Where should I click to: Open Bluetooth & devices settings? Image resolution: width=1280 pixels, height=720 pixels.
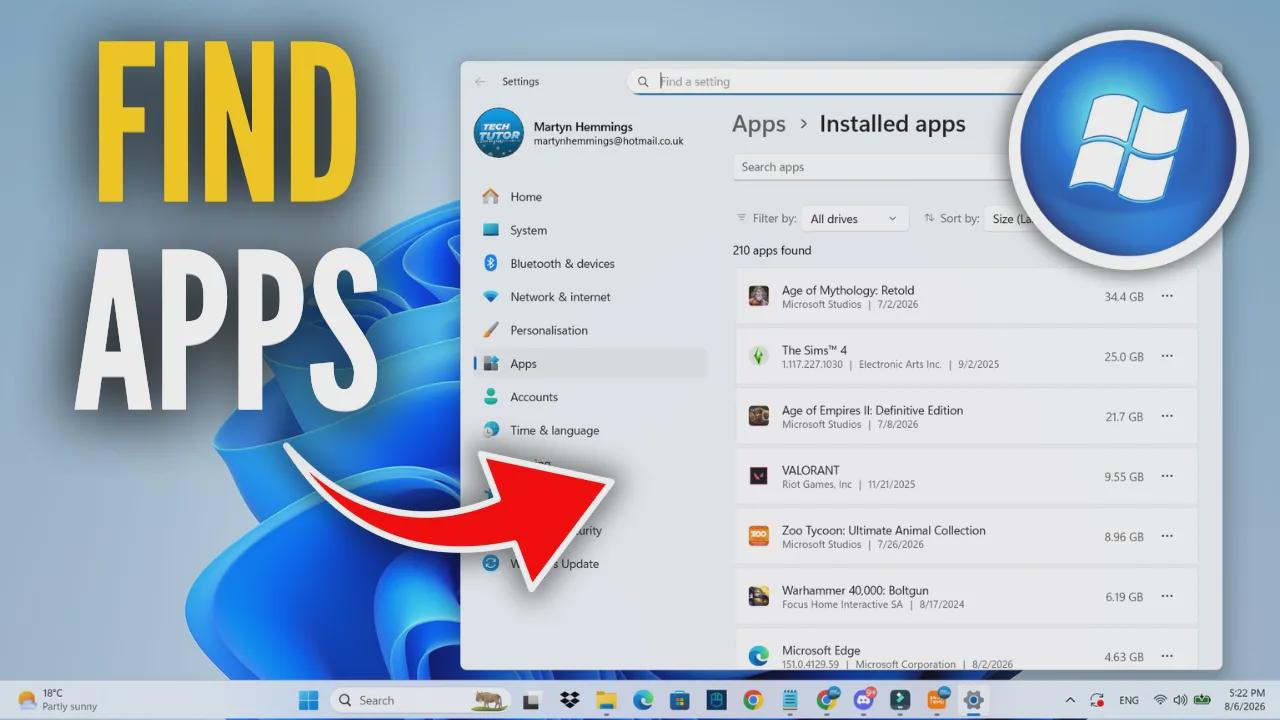point(590,264)
